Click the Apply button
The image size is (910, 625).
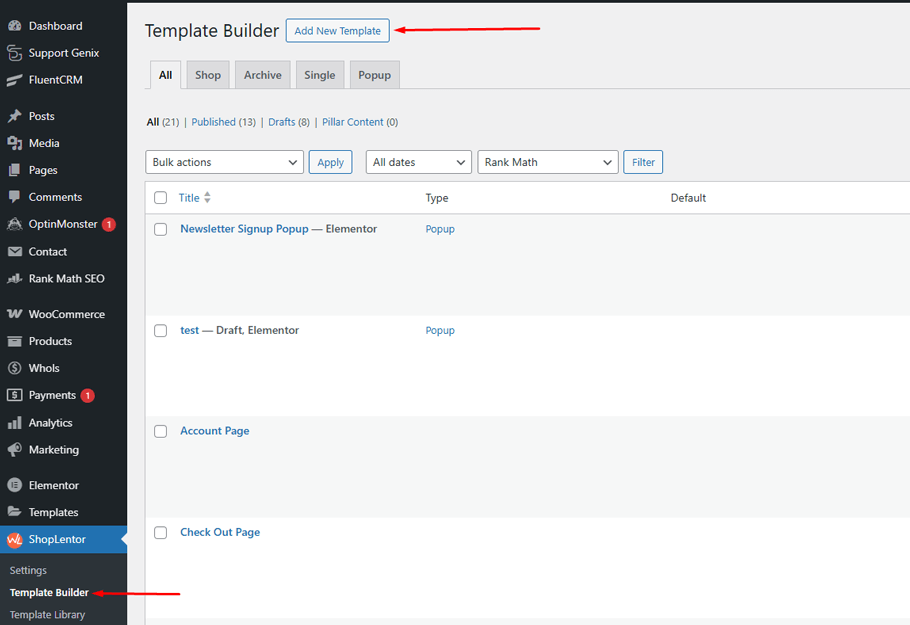tap(331, 162)
